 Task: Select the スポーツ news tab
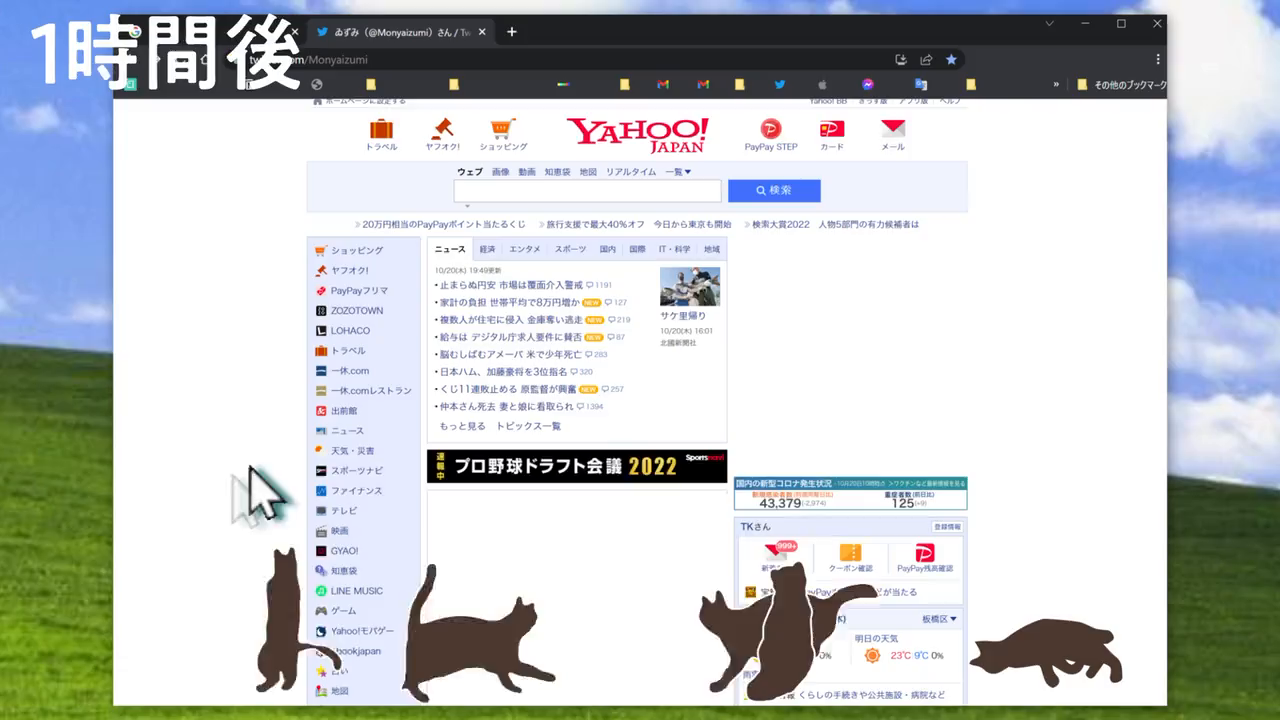(570, 249)
